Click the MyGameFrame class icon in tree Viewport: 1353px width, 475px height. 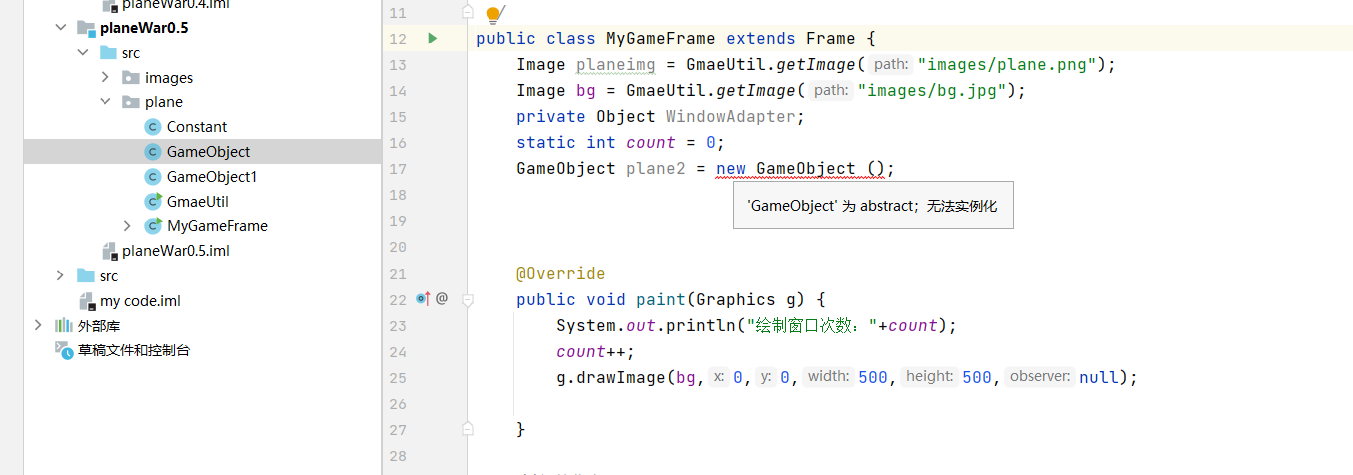[x=153, y=226]
